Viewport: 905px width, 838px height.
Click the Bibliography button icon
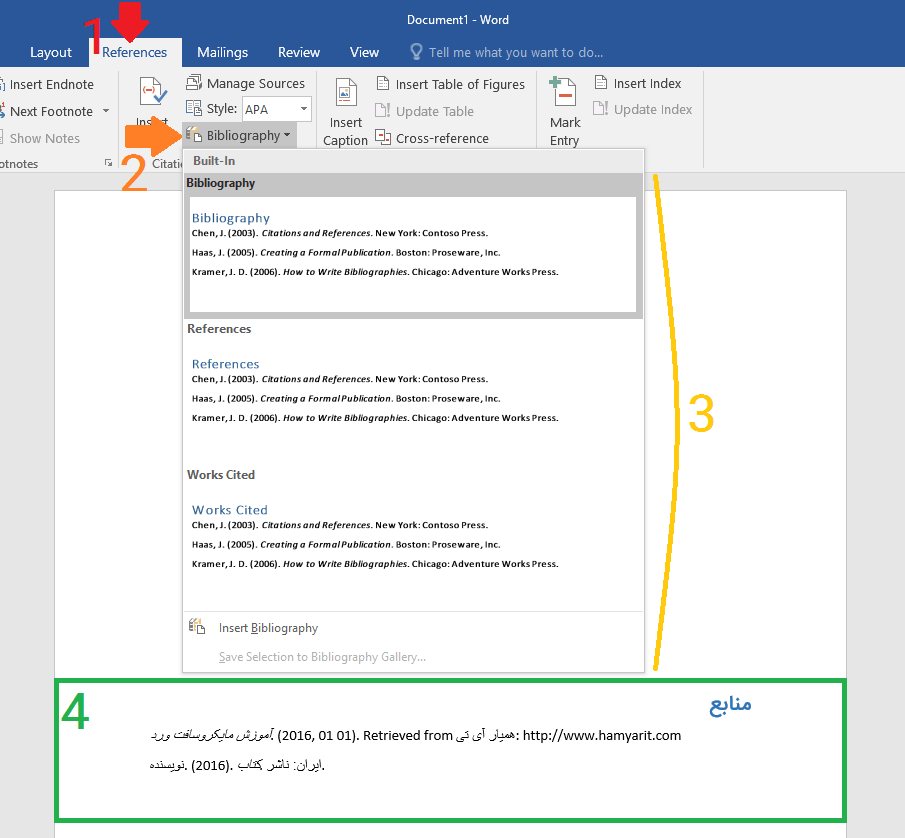[x=193, y=135]
